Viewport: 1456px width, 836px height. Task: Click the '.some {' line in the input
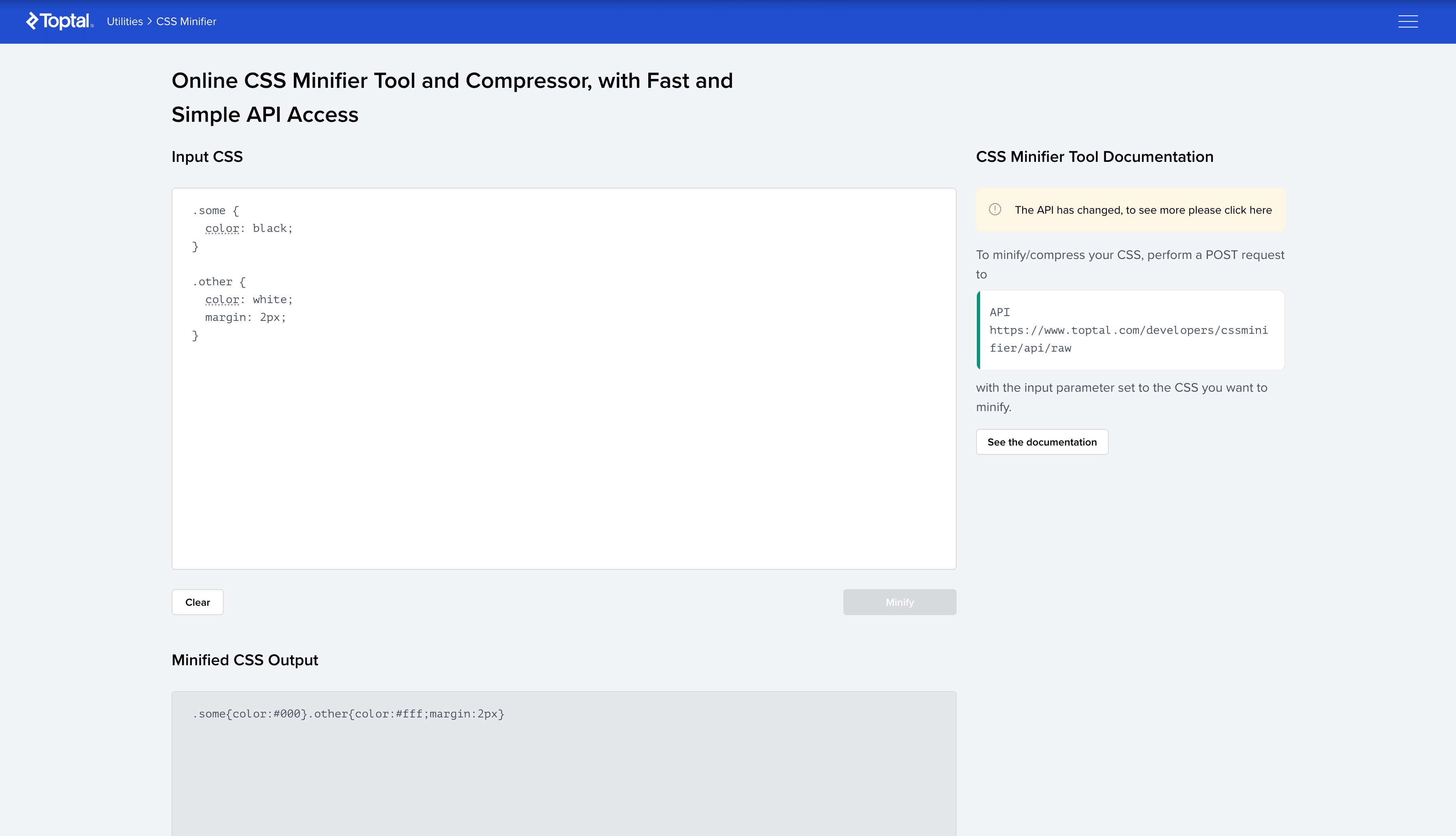click(216, 210)
